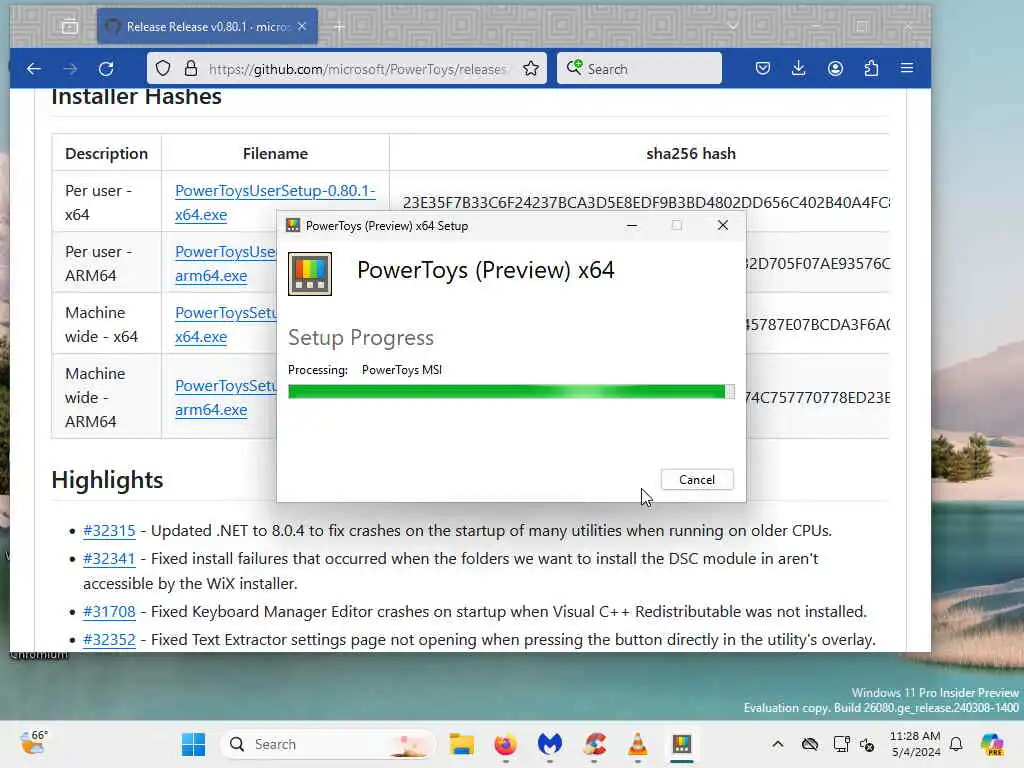Minimize the PowerToys setup window

[x=632, y=225]
